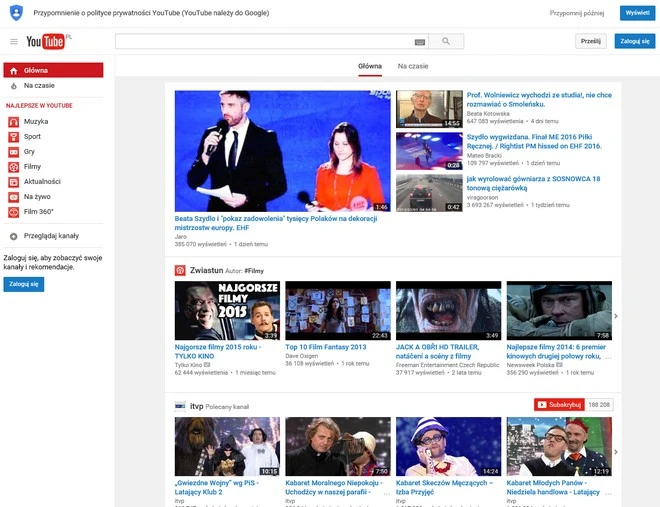The image size is (660, 507).
Task: Click Przeglądaj kanały in the sidebar
Action: point(51,236)
